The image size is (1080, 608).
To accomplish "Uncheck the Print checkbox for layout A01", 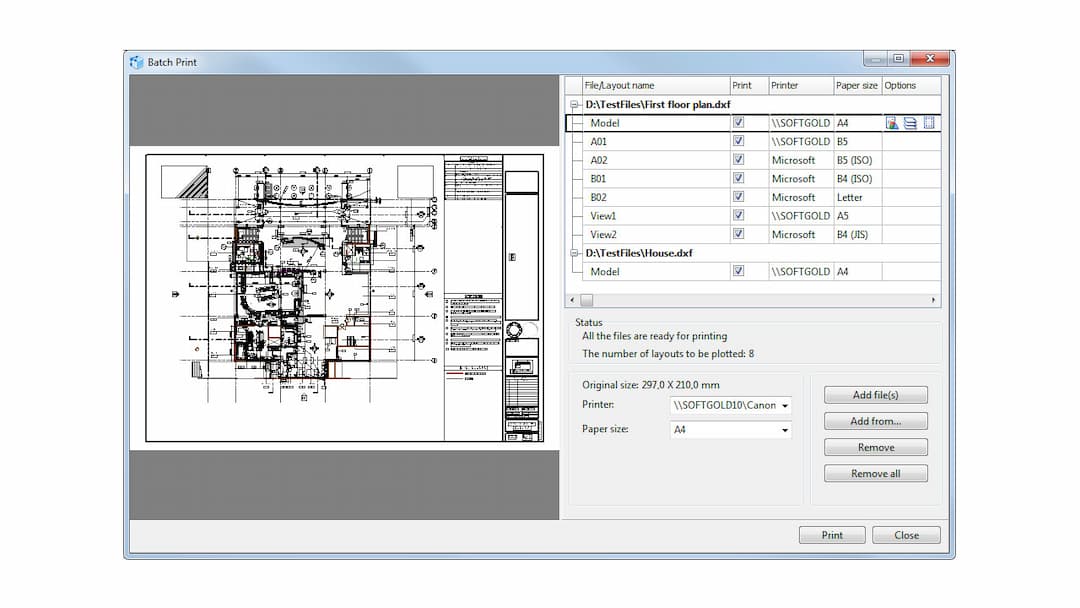I will pyautogui.click(x=737, y=141).
